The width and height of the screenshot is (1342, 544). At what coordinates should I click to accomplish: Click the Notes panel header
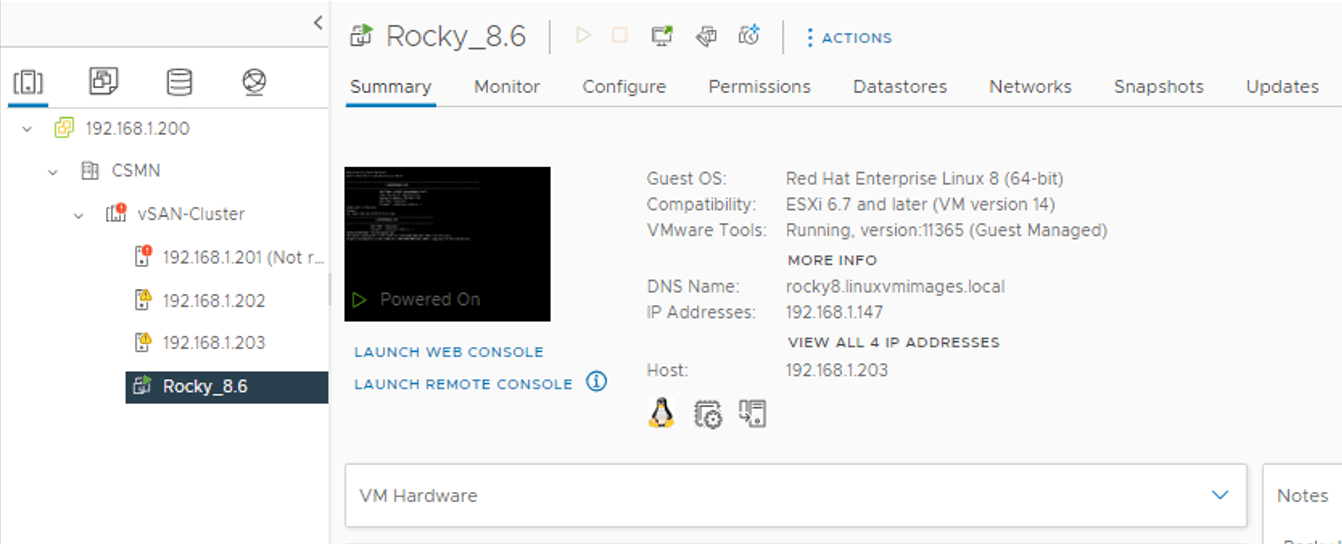[1302, 496]
